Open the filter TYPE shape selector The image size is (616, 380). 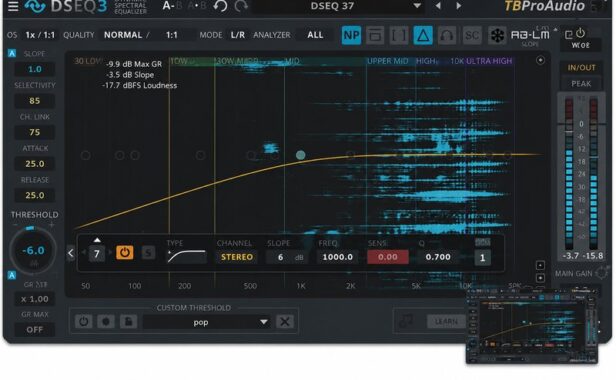click(x=187, y=256)
